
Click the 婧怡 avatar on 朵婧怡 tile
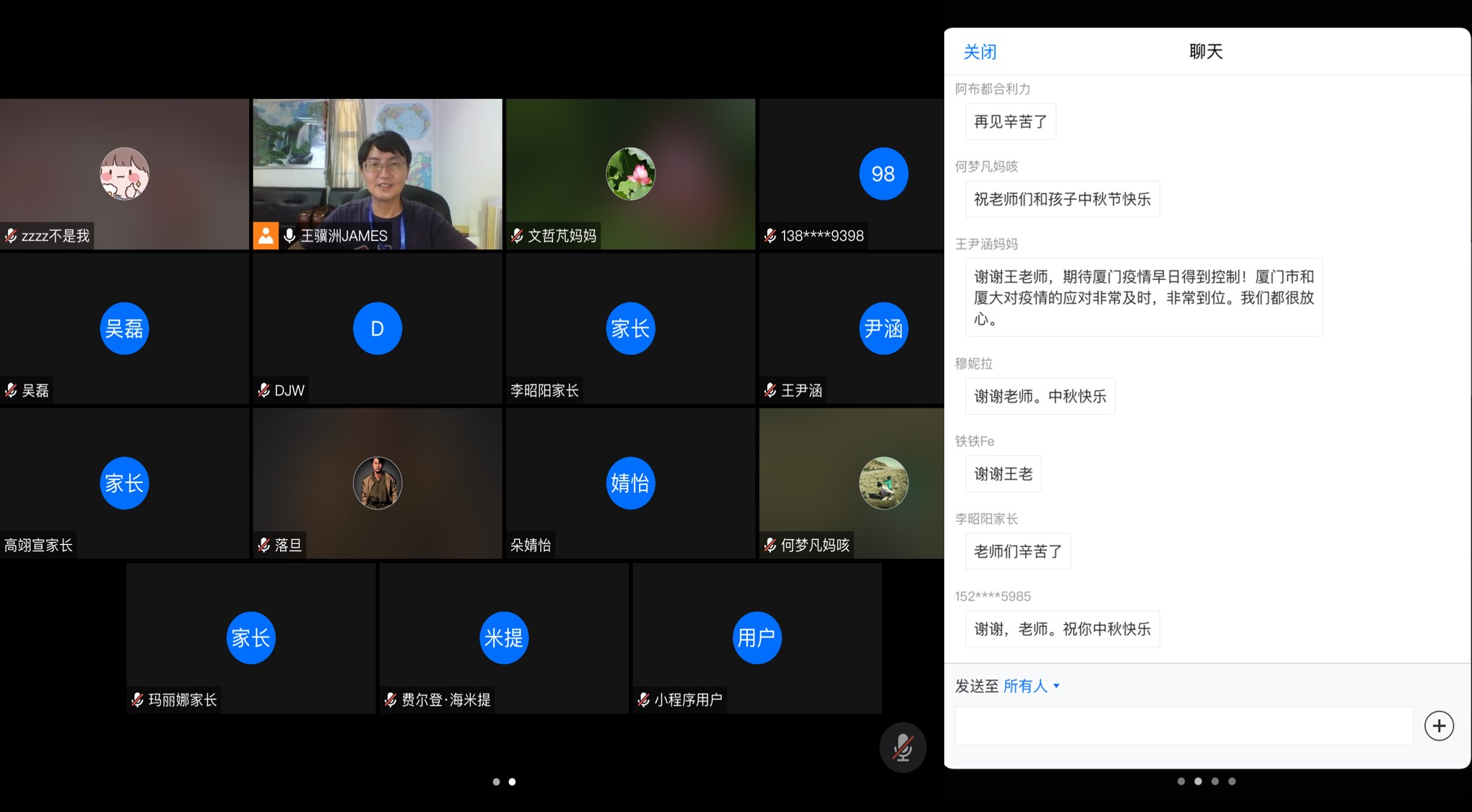(630, 483)
